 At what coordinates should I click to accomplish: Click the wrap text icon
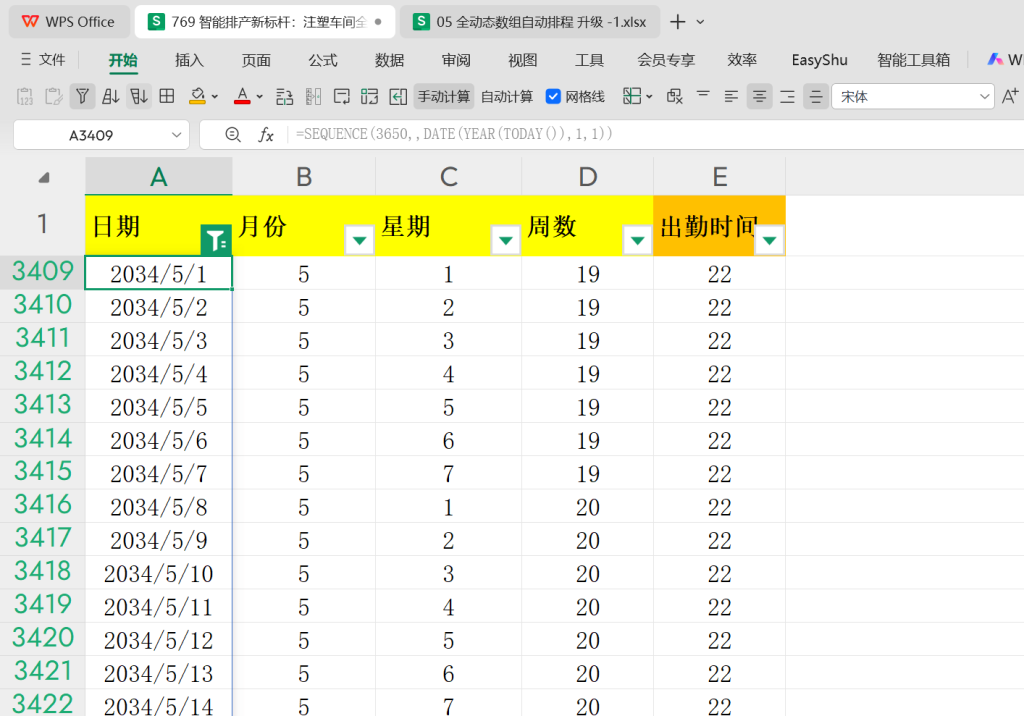[x=342, y=97]
